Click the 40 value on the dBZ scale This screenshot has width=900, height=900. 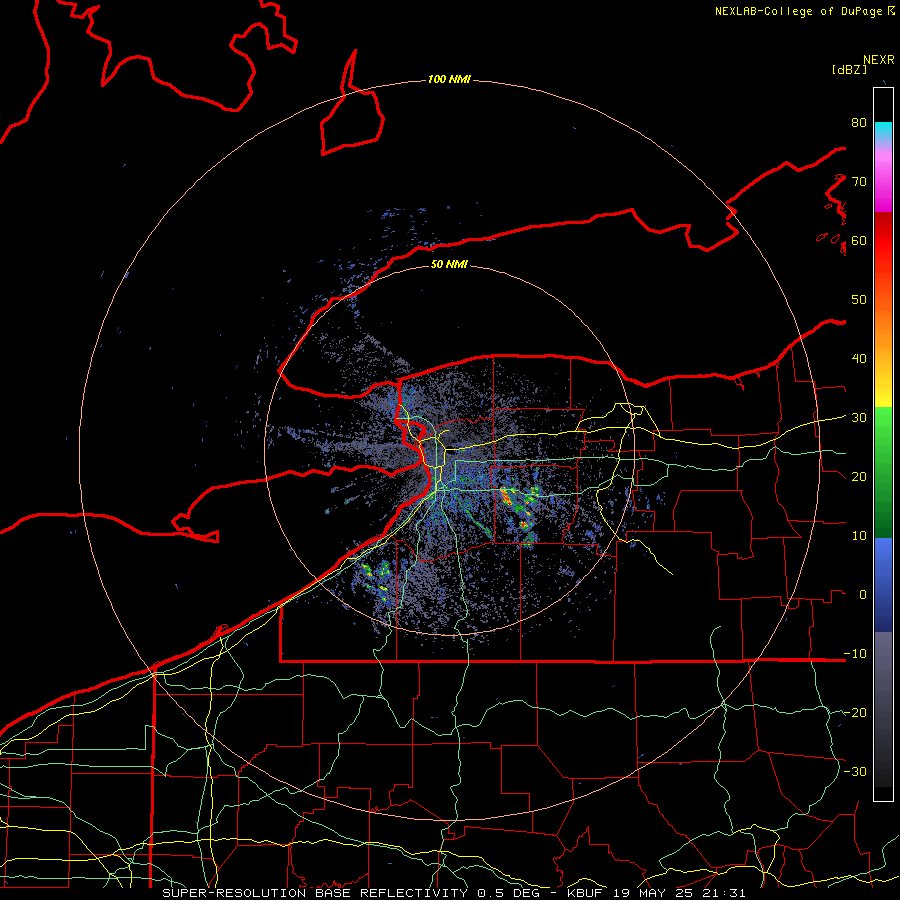[859, 359]
